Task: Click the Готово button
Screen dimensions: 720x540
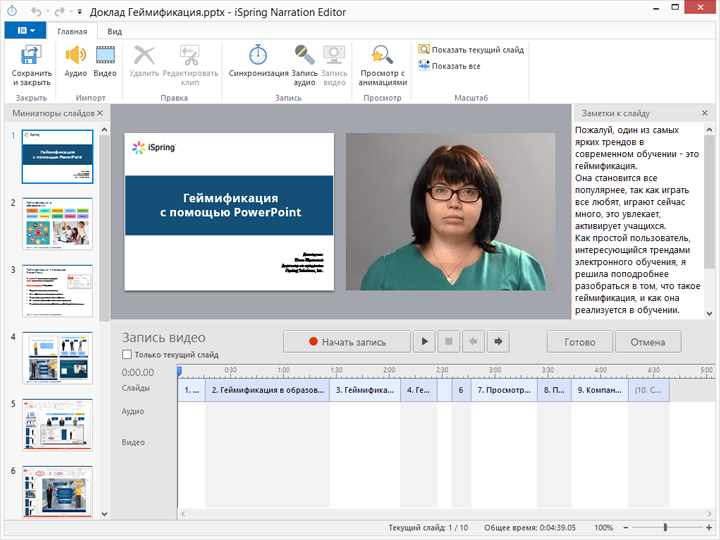Action: pos(579,342)
